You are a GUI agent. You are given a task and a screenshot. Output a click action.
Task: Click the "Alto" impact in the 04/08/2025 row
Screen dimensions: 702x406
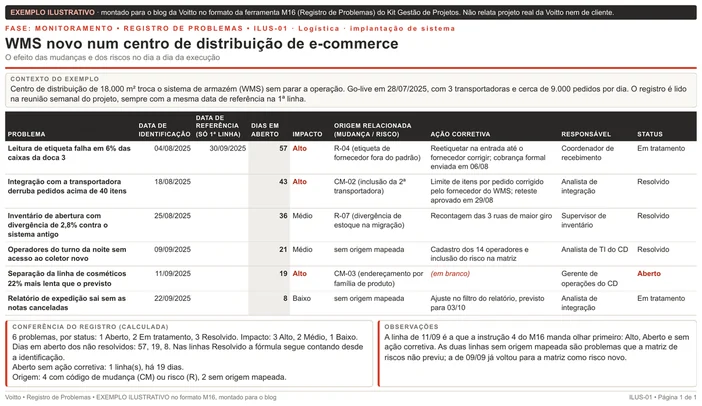pos(300,148)
